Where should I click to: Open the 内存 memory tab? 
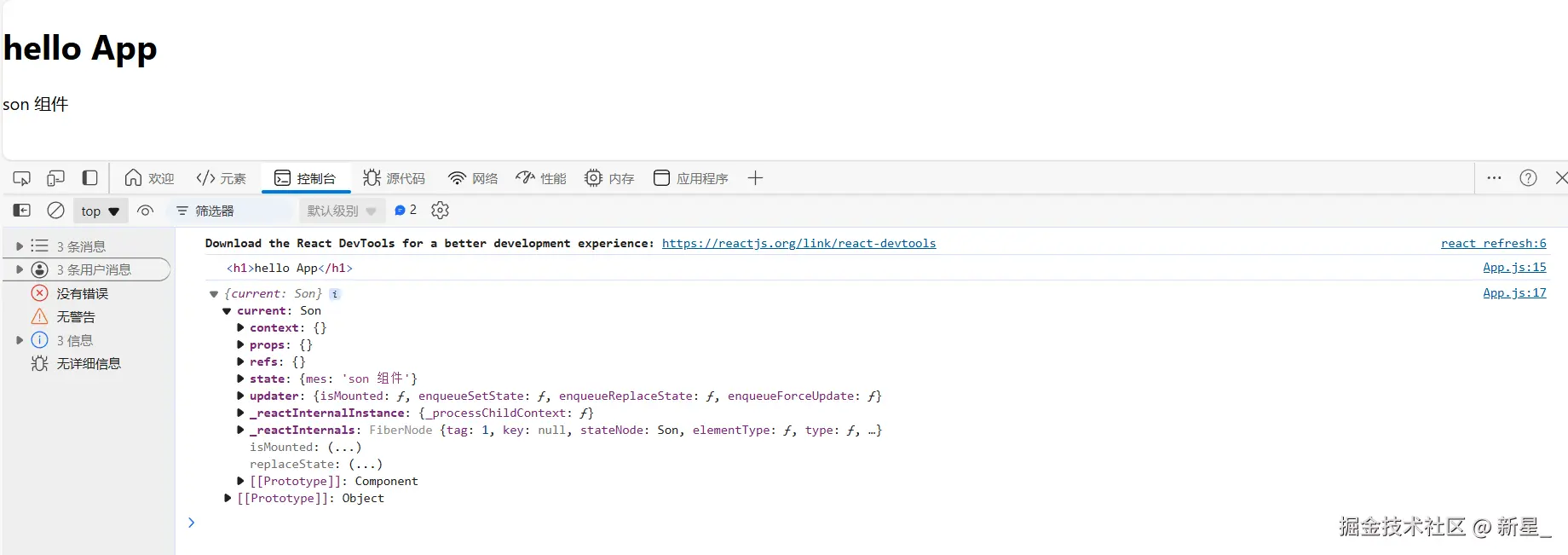coord(609,178)
